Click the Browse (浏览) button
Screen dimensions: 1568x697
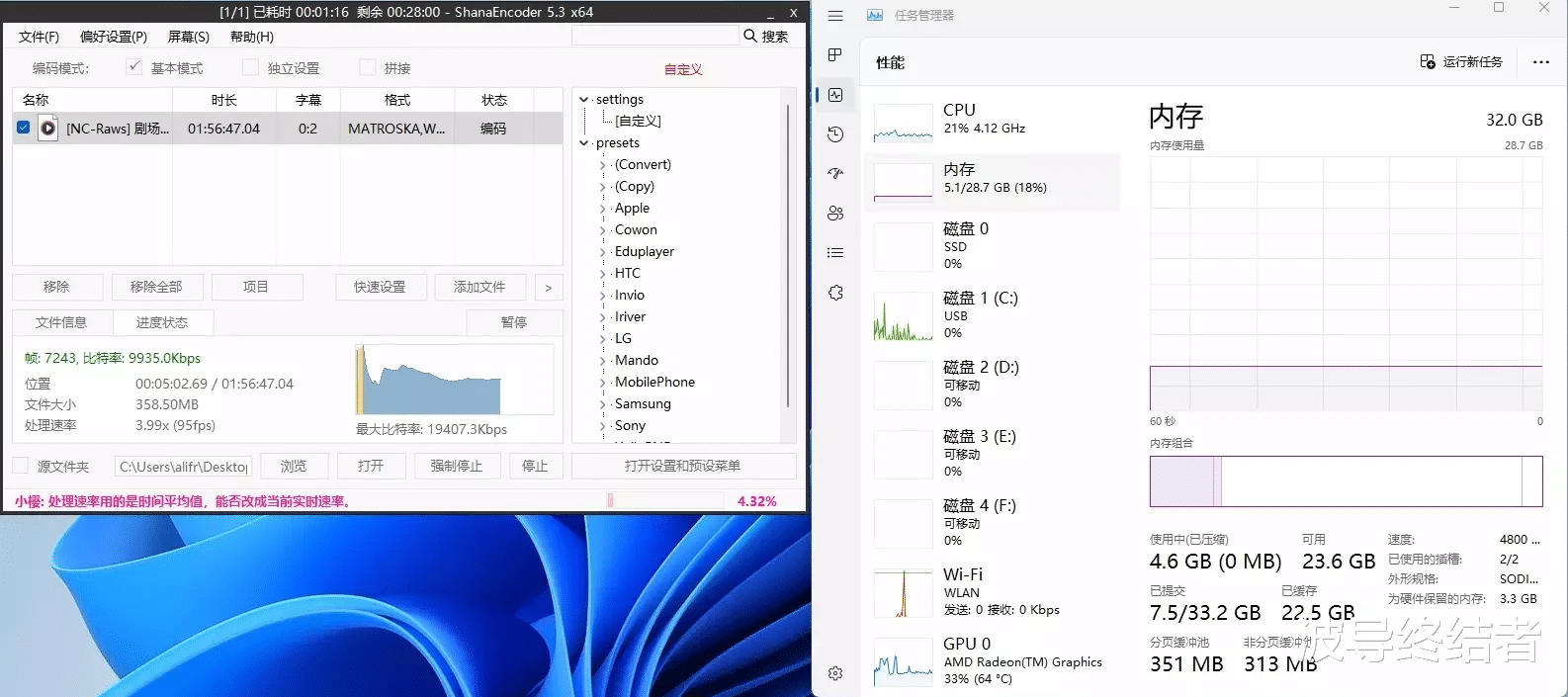294,466
